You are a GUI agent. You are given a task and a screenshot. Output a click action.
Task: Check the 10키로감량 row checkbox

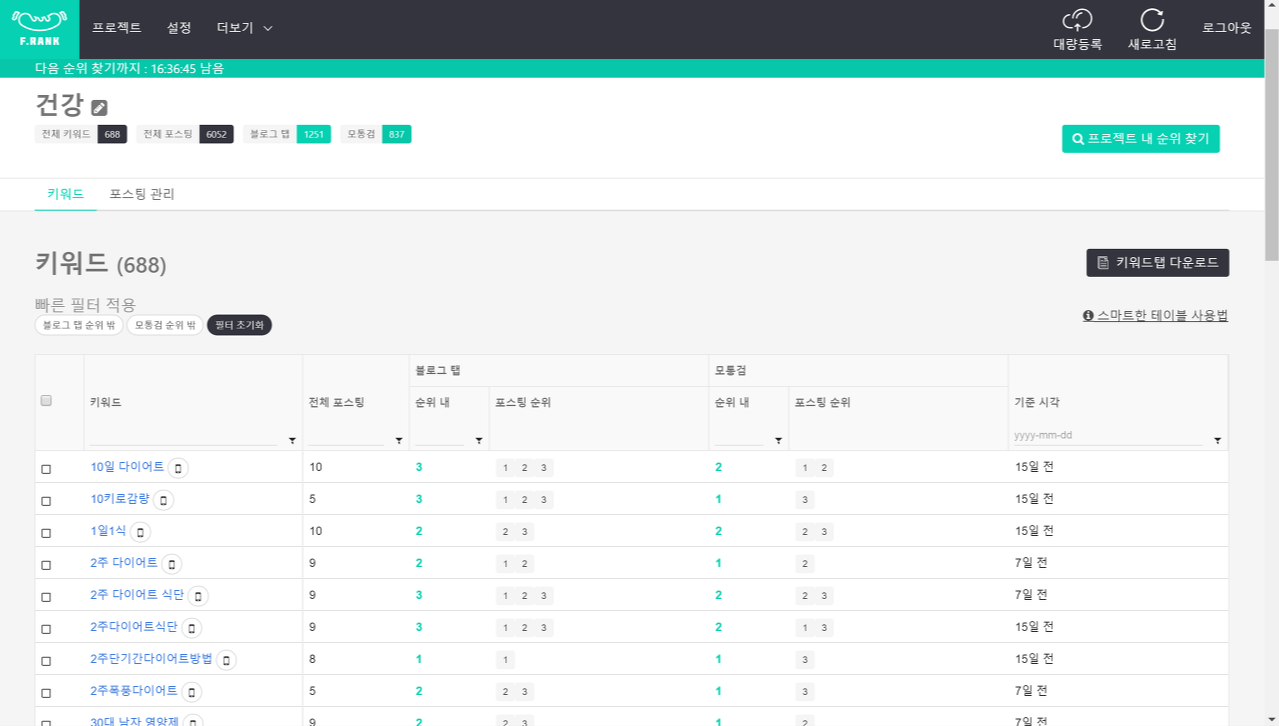[46, 501]
